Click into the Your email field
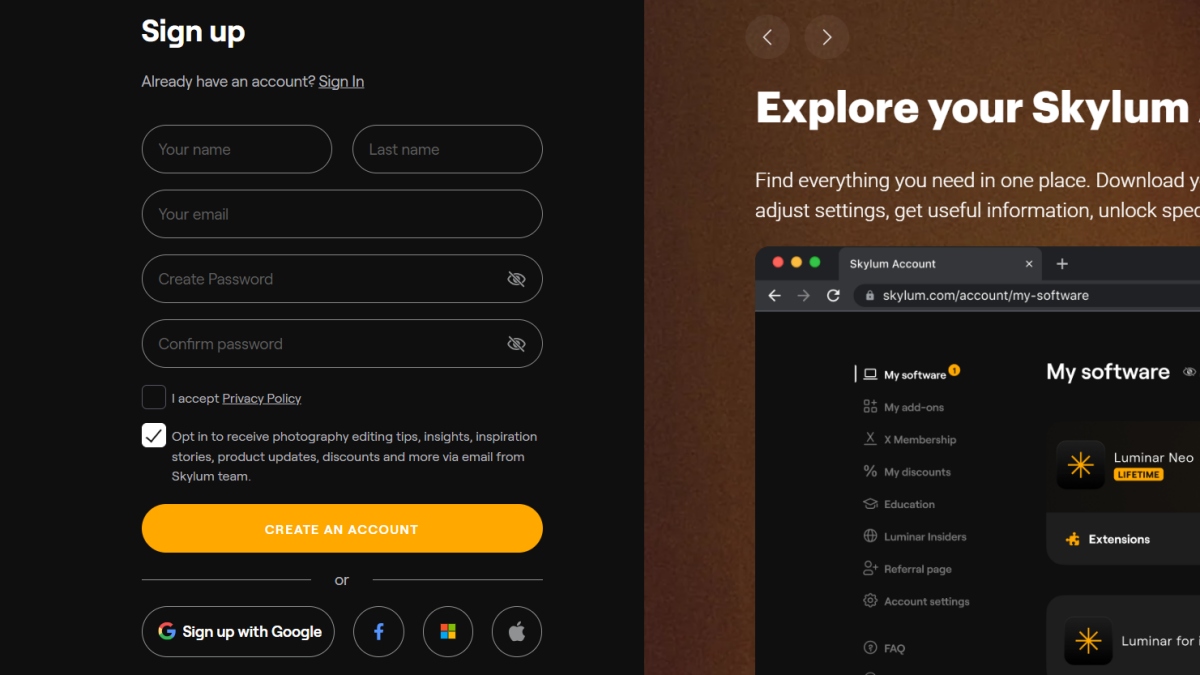 tap(342, 214)
